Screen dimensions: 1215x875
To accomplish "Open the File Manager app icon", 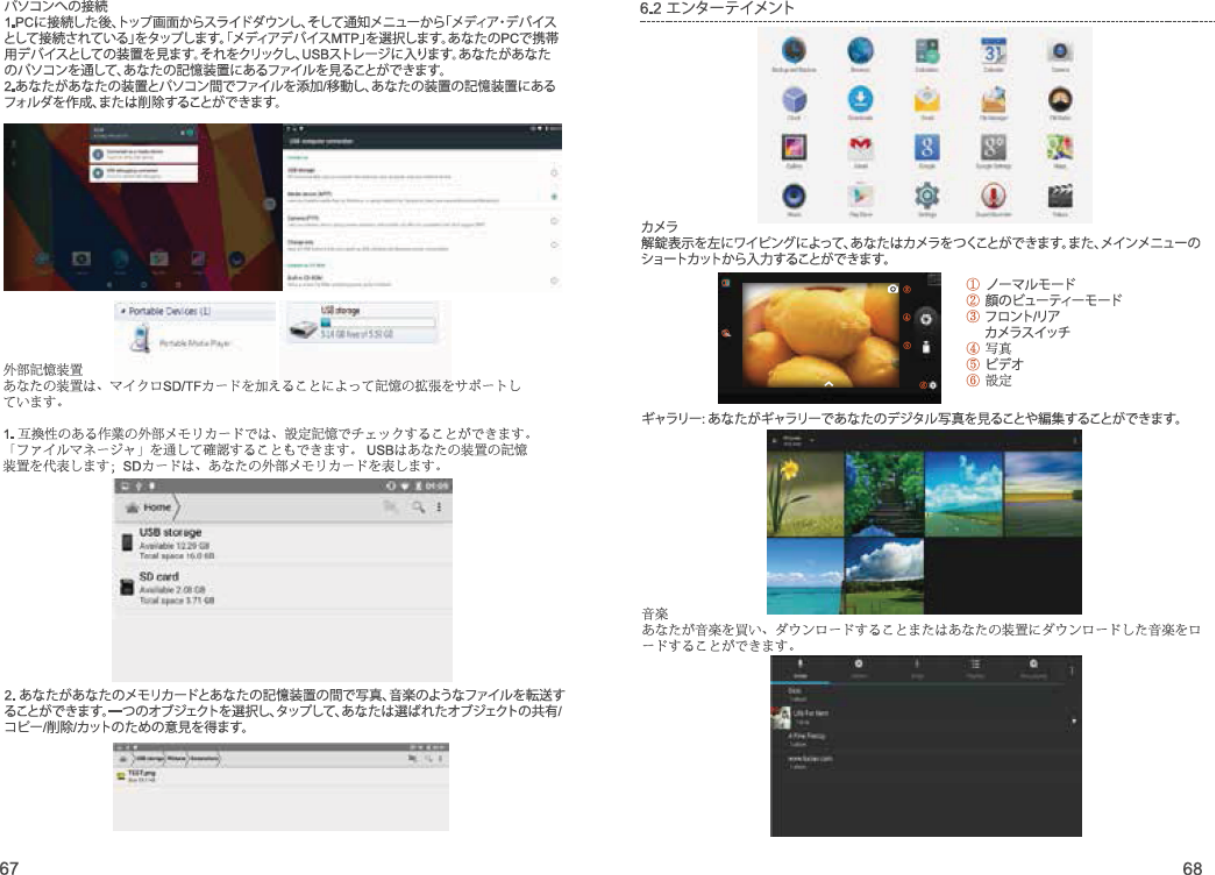I will click(x=994, y=99).
